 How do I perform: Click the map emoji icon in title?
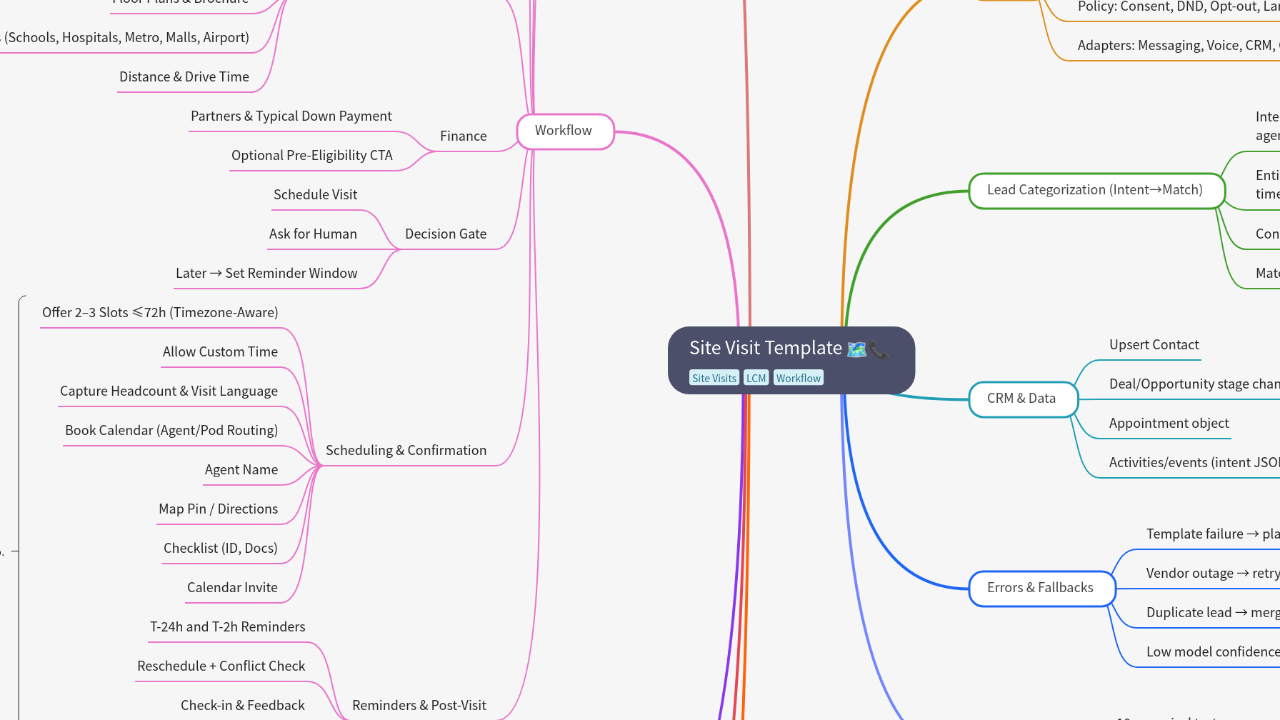click(857, 349)
